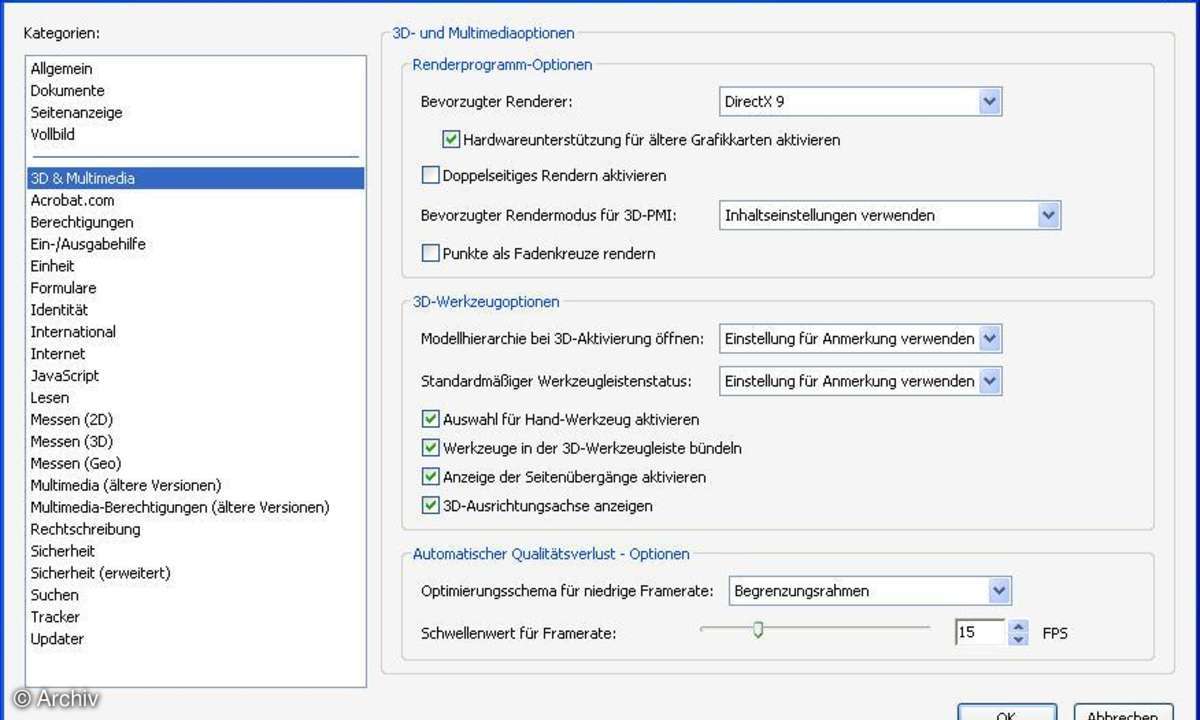Toggle Anzeige der Seitenübergänge aktivieren

pyautogui.click(x=430, y=477)
